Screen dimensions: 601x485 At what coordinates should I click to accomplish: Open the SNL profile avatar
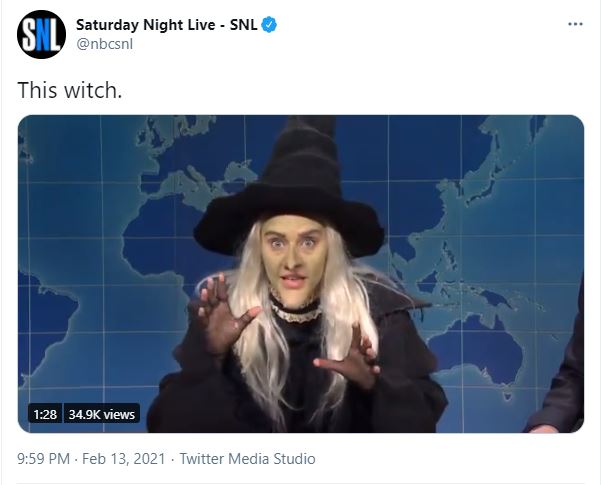click(x=41, y=35)
